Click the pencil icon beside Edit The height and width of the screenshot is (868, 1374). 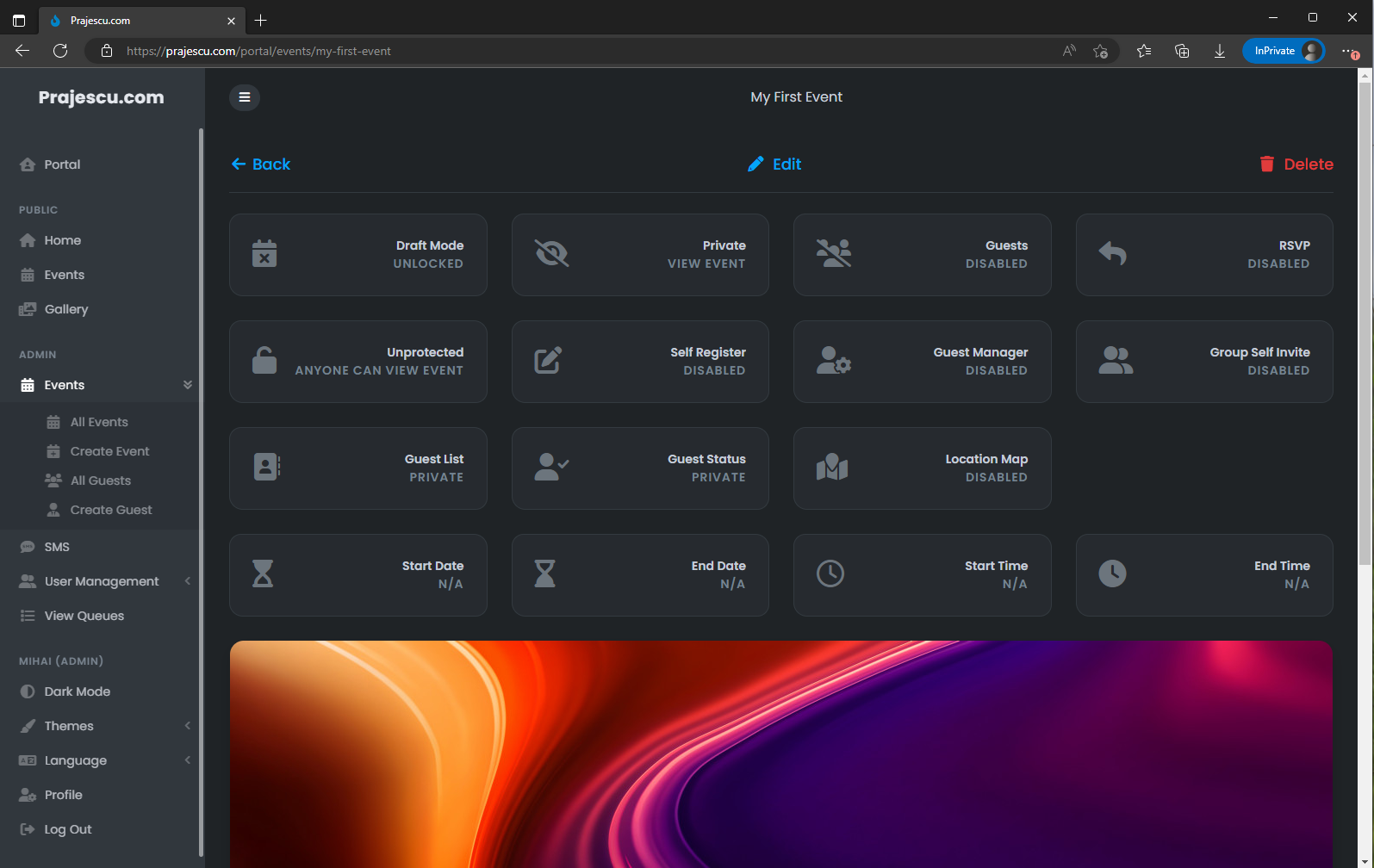(x=755, y=164)
